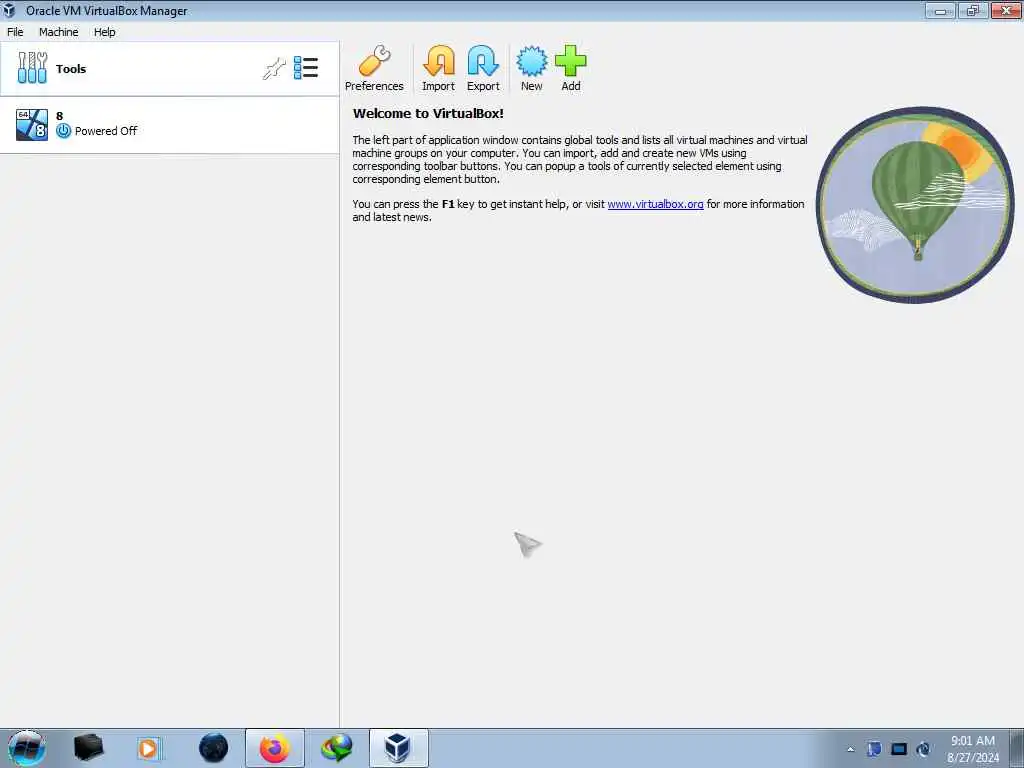Show hidden system tray icons
The width and height of the screenshot is (1024, 768).
coord(850,750)
